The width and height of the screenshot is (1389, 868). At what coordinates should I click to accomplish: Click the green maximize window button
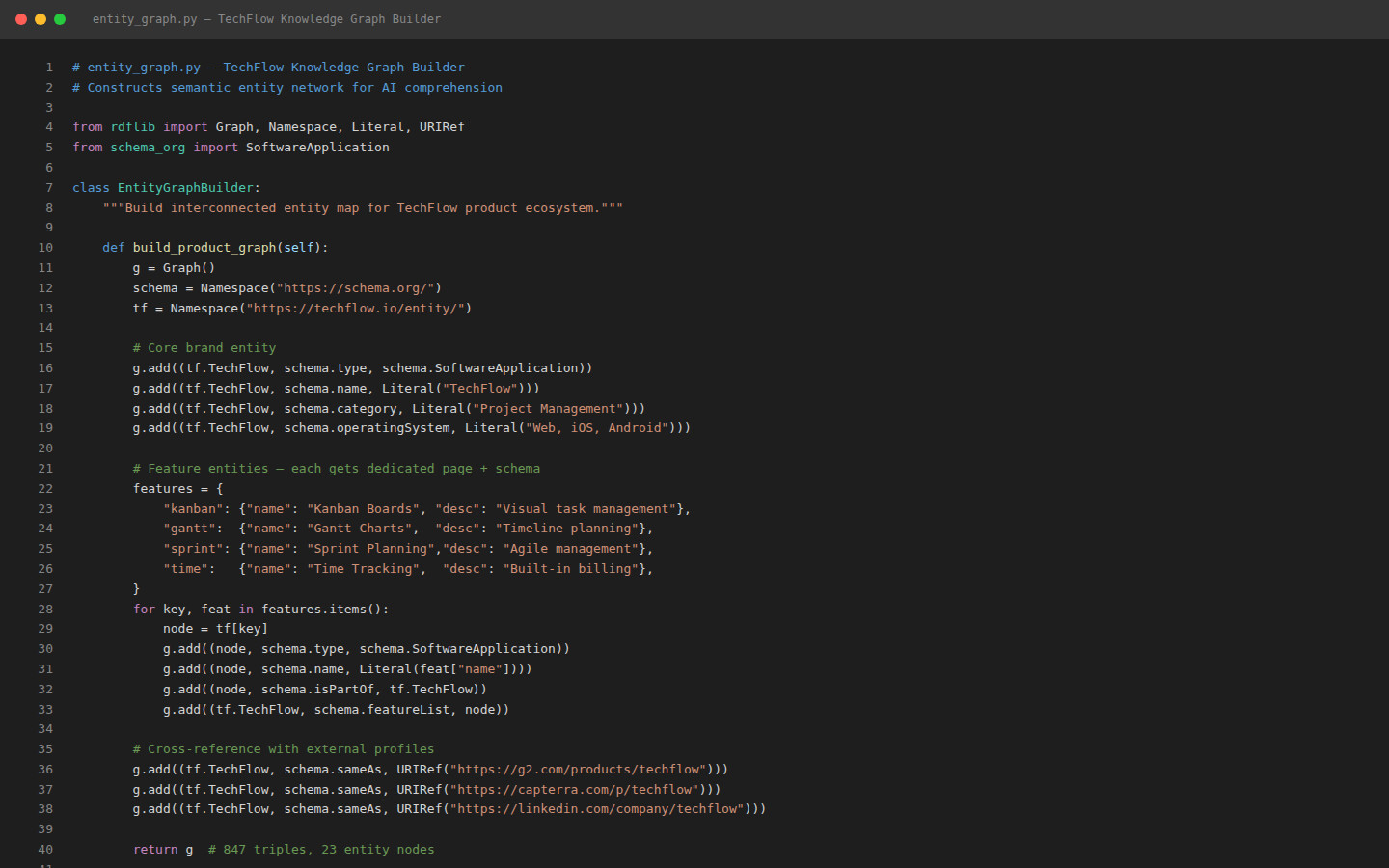pyautogui.click(x=60, y=19)
